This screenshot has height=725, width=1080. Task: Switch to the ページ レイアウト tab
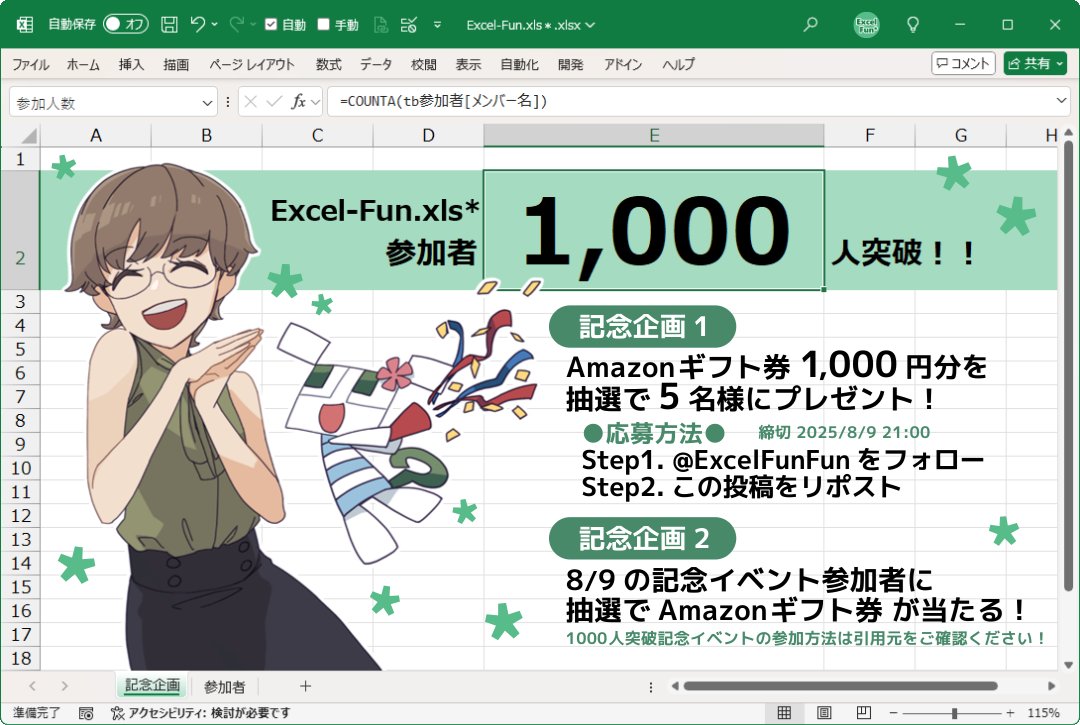(252, 64)
